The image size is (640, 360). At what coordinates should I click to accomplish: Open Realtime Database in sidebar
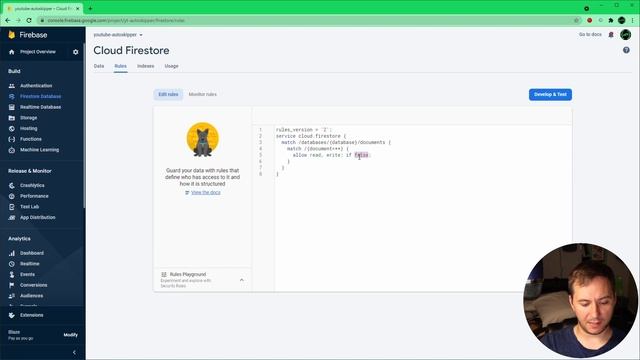pos(40,107)
